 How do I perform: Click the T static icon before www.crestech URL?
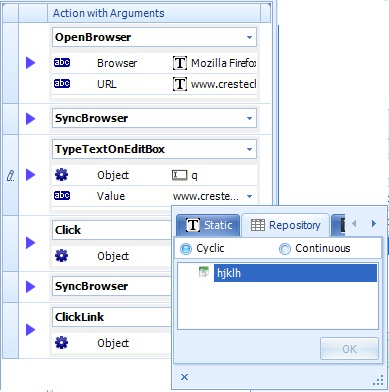[180, 84]
